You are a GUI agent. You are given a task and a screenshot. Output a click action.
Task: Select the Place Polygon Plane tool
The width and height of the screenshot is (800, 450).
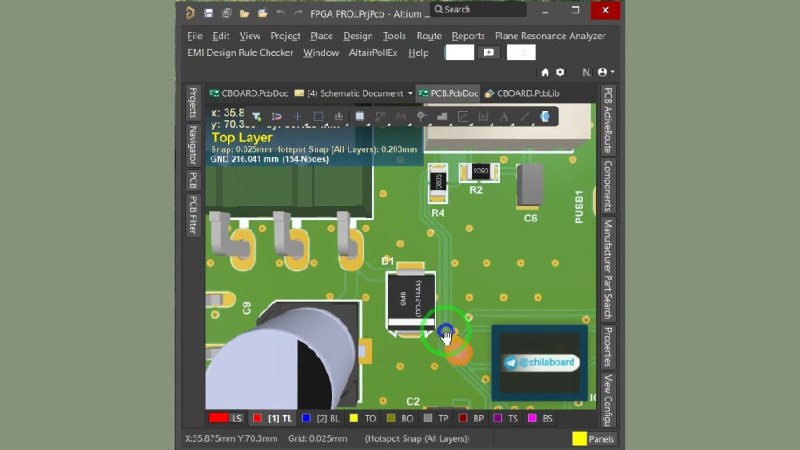442,117
